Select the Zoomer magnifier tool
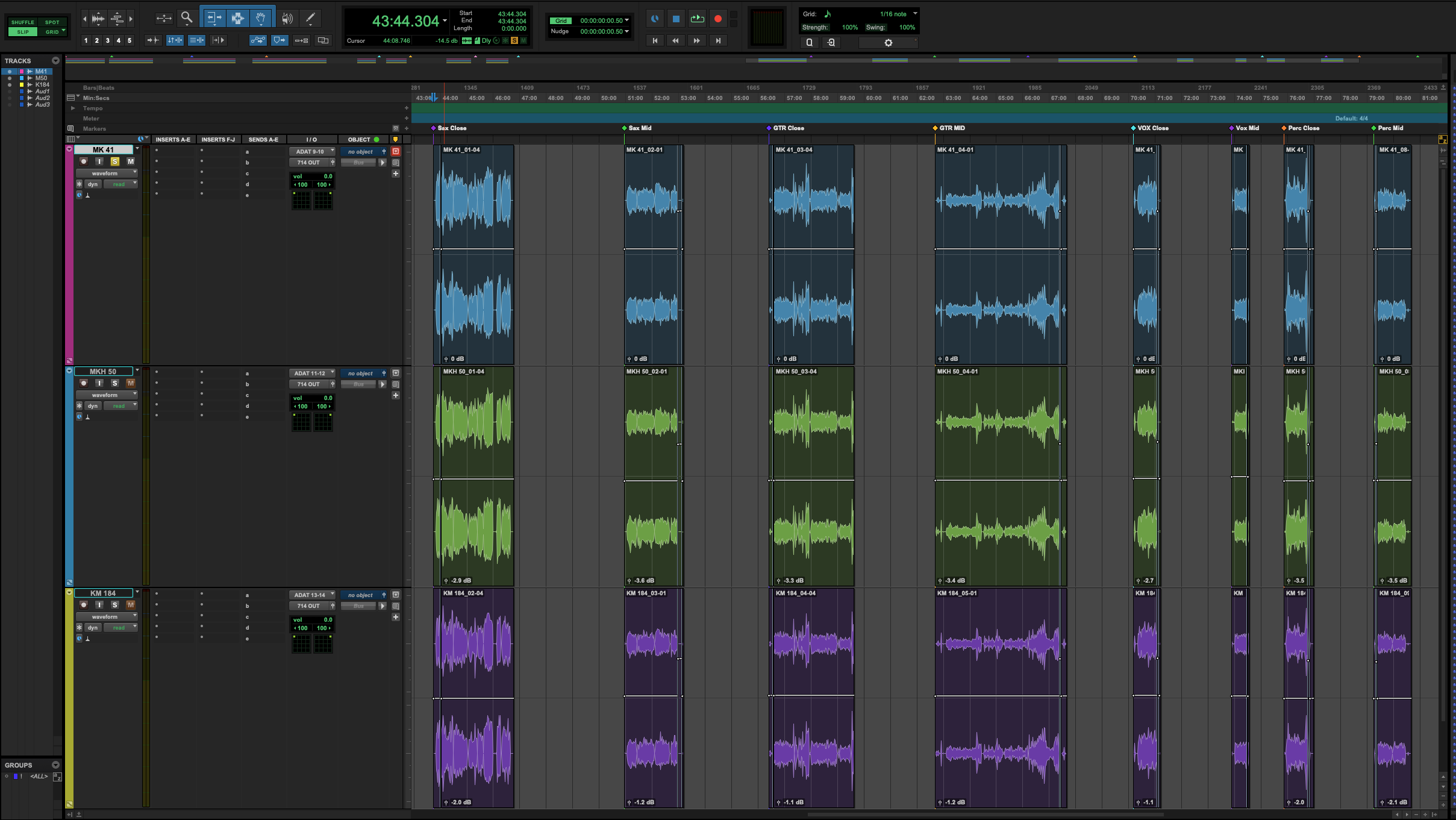Image resolution: width=1456 pixels, height=820 pixels. 187,18
